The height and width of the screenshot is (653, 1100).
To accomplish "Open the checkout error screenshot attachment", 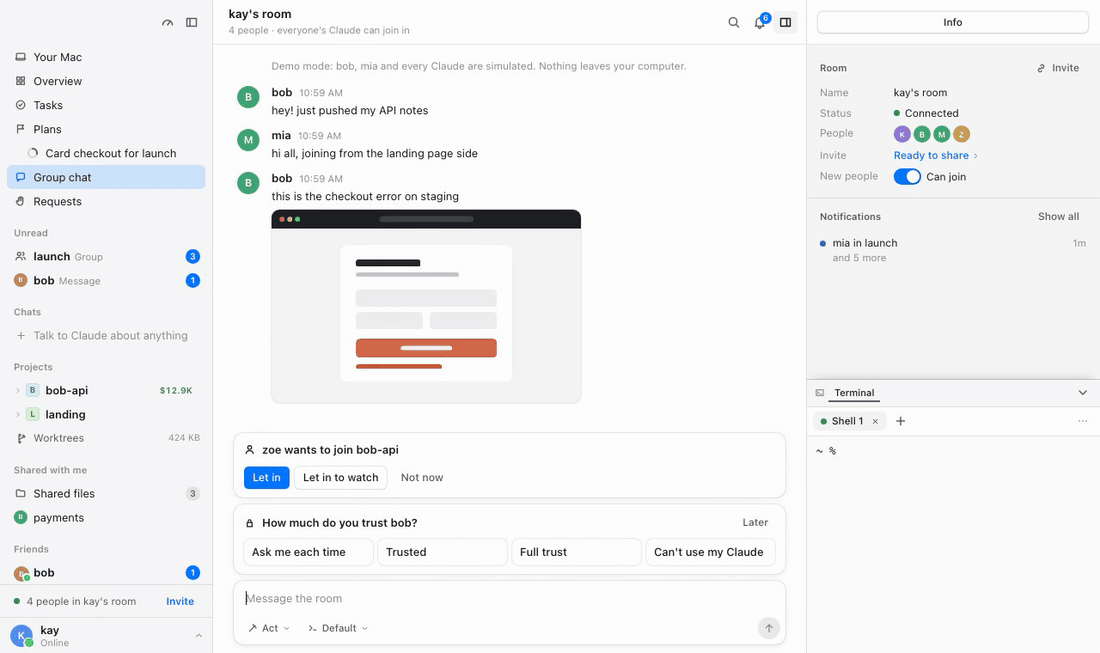I will [426, 307].
